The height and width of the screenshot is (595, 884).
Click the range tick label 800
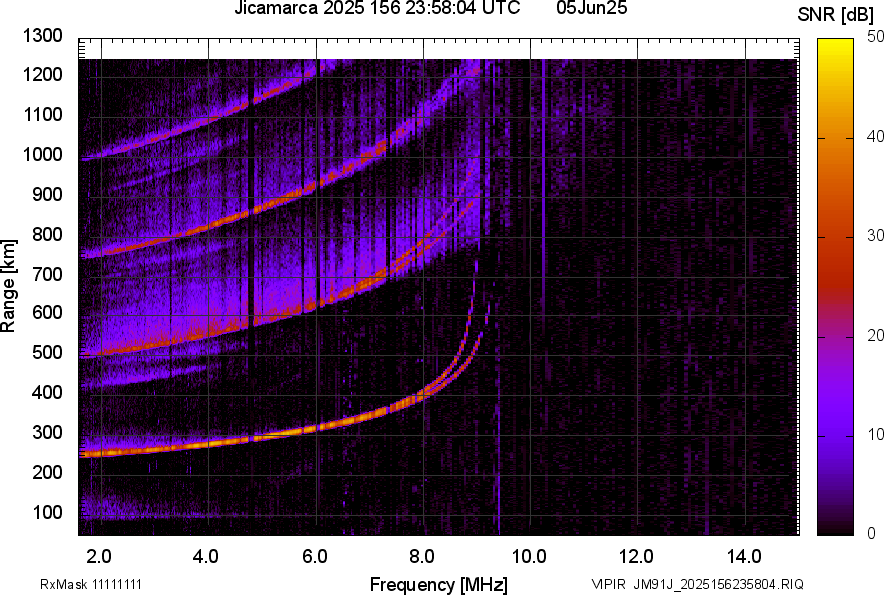tap(47, 234)
